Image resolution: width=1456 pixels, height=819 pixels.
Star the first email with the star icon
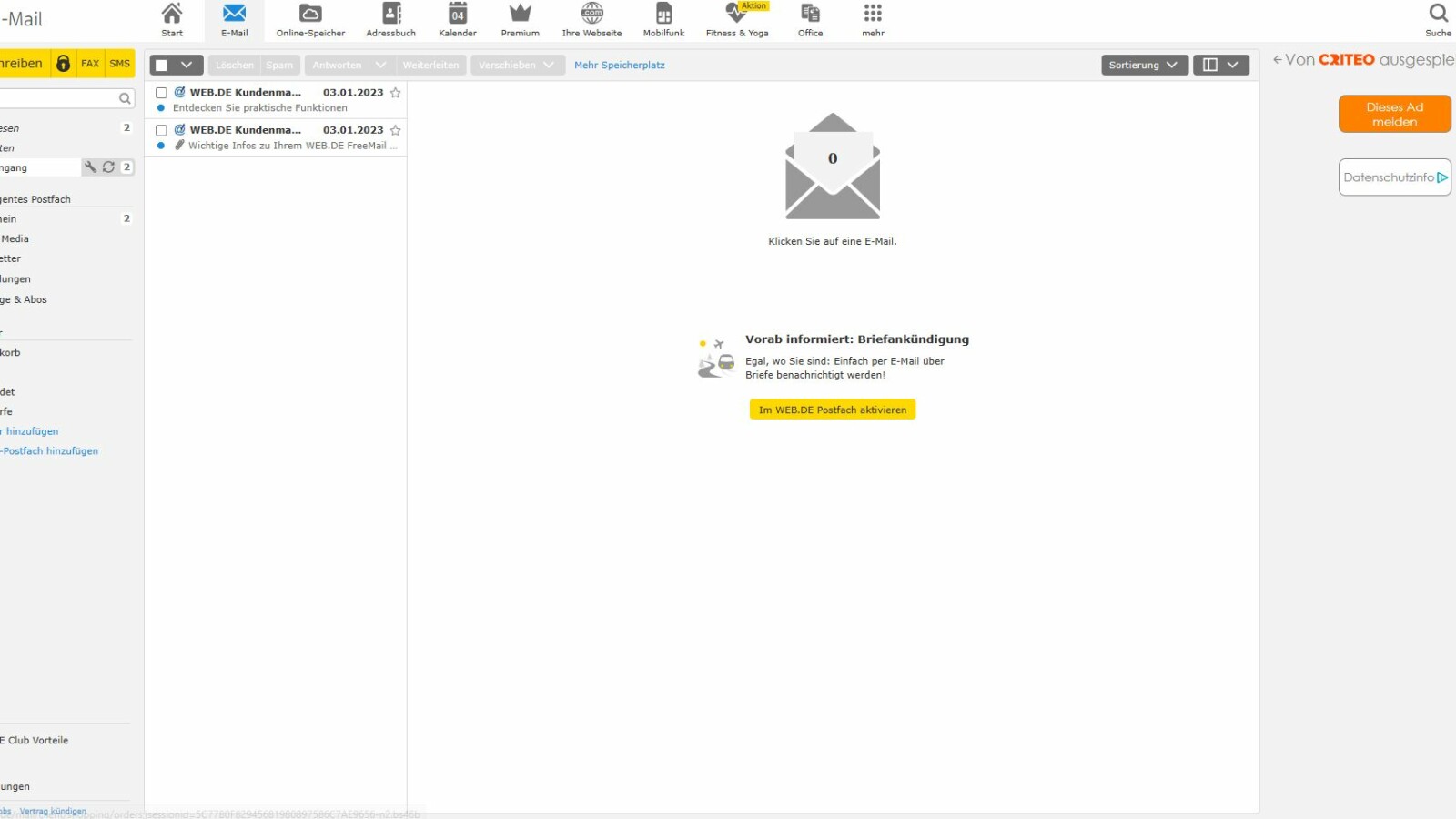395,92
